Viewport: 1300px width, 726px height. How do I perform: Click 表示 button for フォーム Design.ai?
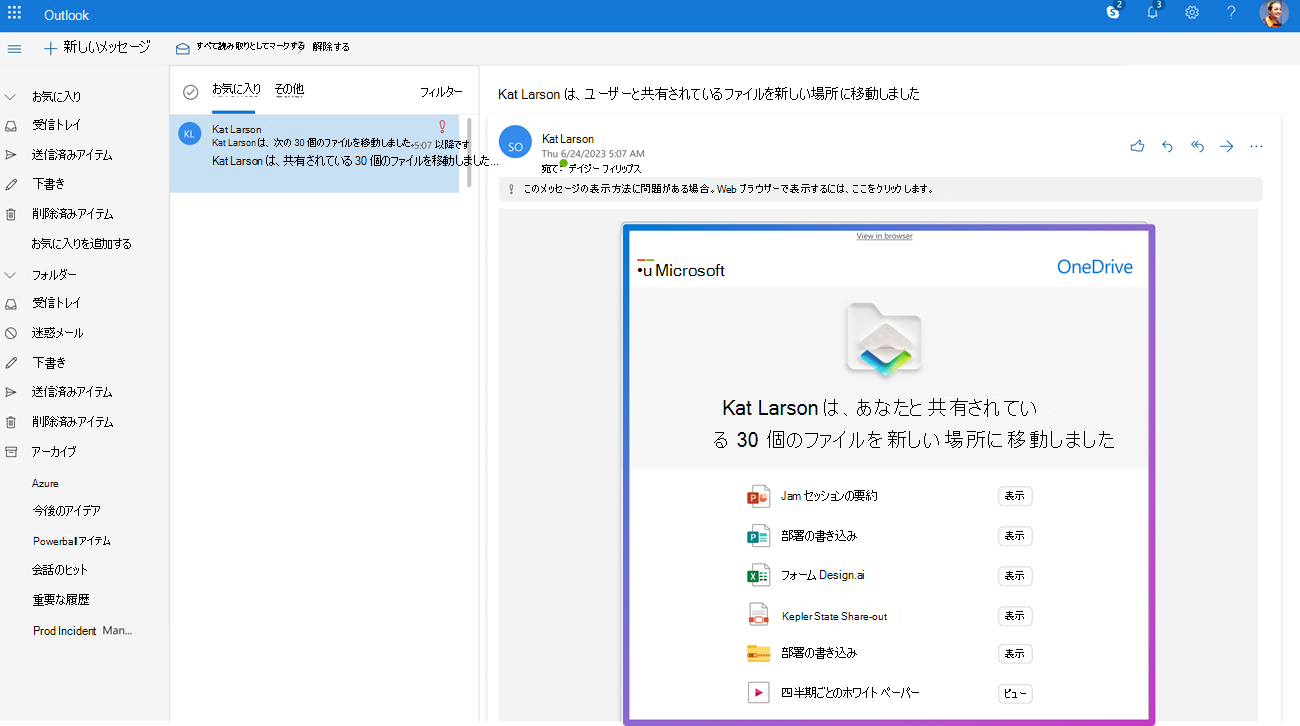pyautogui.click(x=1015, y=576)
